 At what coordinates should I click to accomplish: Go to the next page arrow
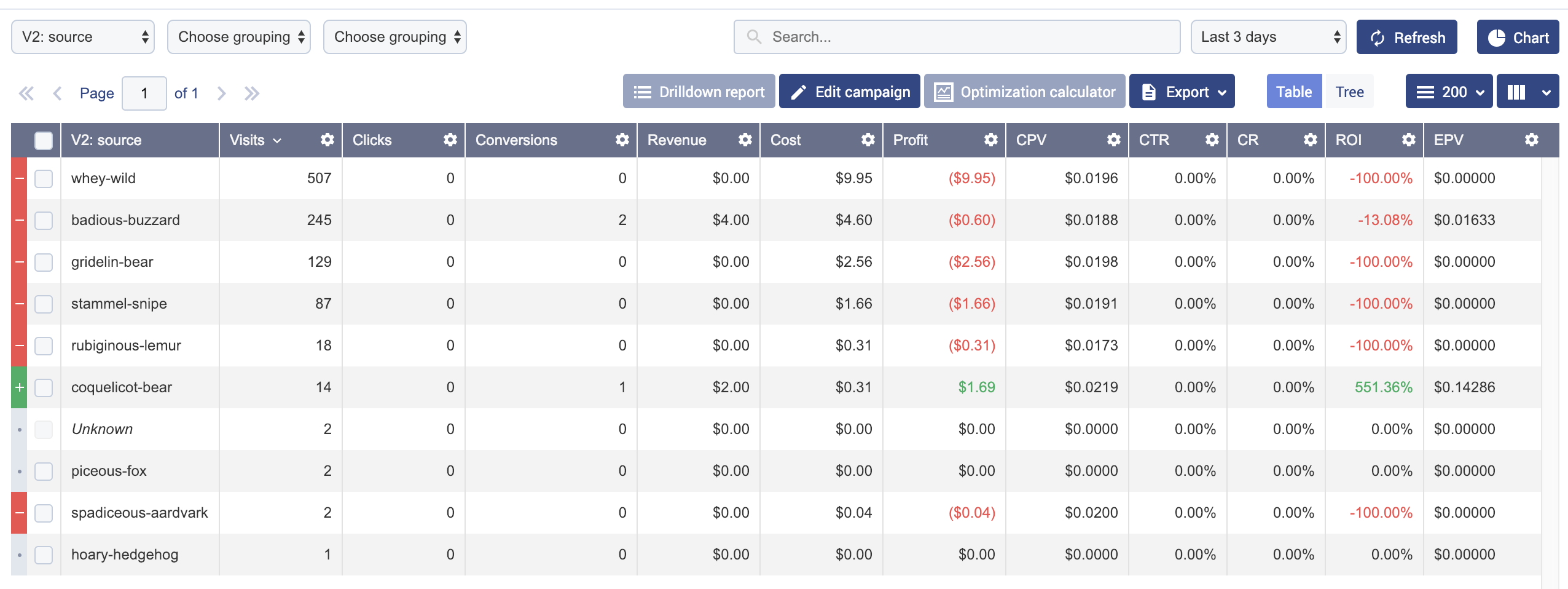pos(222,93)
